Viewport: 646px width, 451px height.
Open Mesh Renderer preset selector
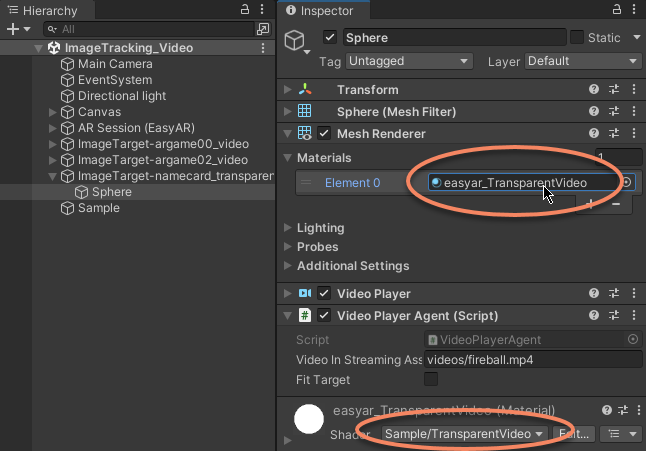[x=613, y=134]
